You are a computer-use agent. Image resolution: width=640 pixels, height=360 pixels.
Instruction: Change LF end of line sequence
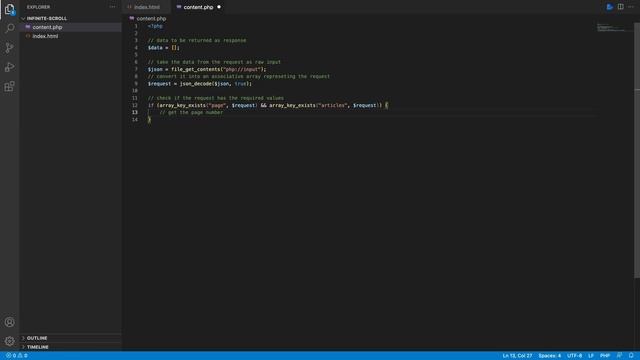pyautogui.click(x=591, y=356)
